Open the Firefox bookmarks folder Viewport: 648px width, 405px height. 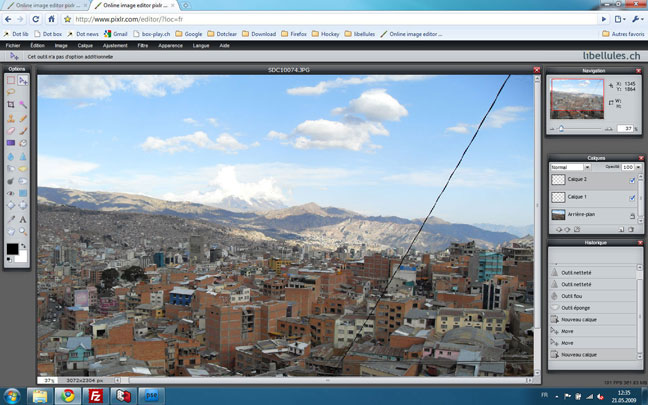(294, 34)
